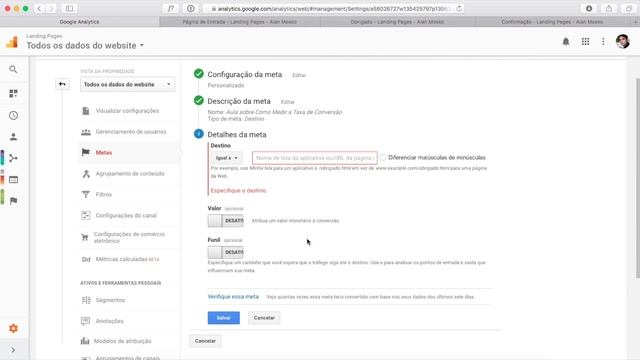Toggle the Valor switch on

coord(225,221)
